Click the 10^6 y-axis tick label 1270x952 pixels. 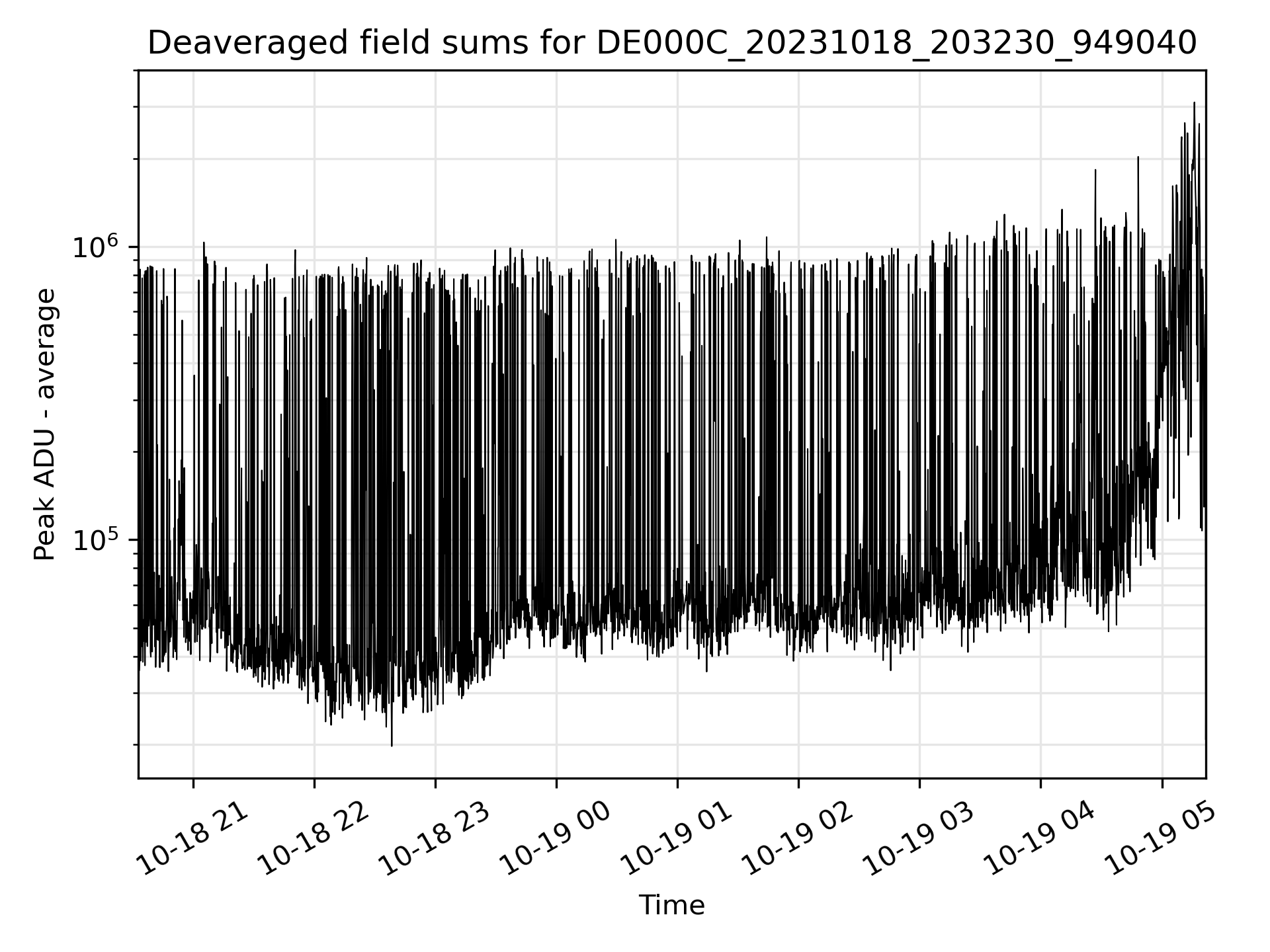pyautogui.click(x=97, y=247)
